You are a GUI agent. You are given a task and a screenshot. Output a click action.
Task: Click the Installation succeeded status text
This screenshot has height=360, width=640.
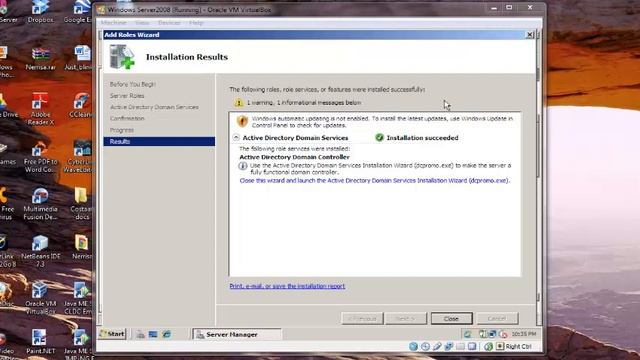[422, 138]
